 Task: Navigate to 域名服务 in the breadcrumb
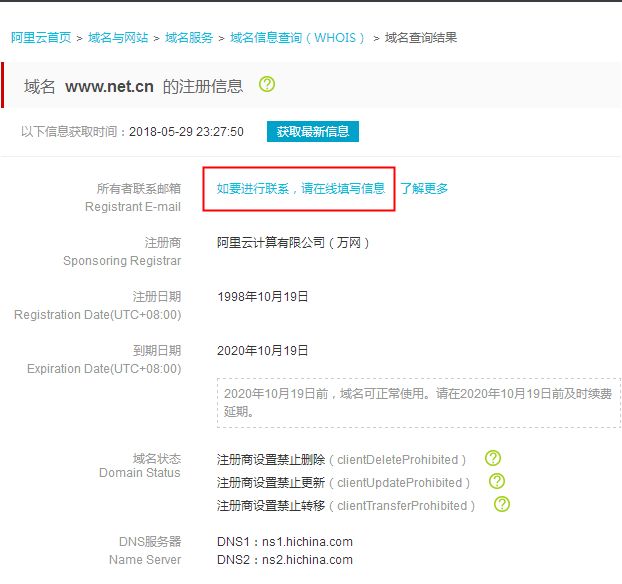[189, 38]
